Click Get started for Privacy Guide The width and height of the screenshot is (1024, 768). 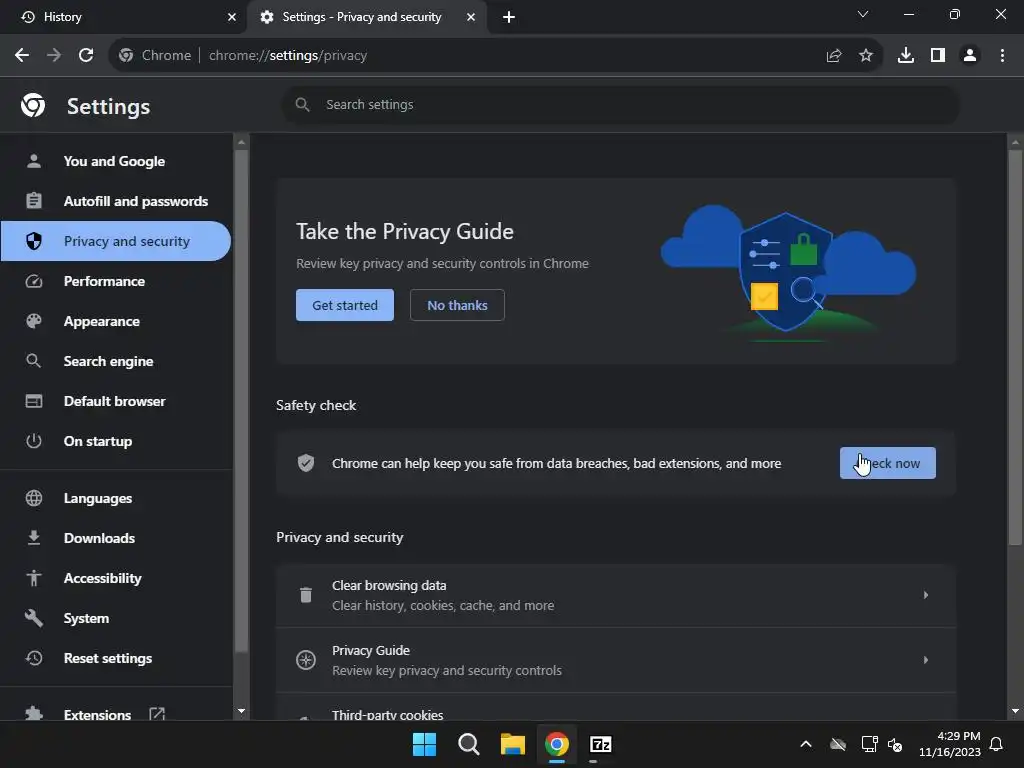(345, 305)
